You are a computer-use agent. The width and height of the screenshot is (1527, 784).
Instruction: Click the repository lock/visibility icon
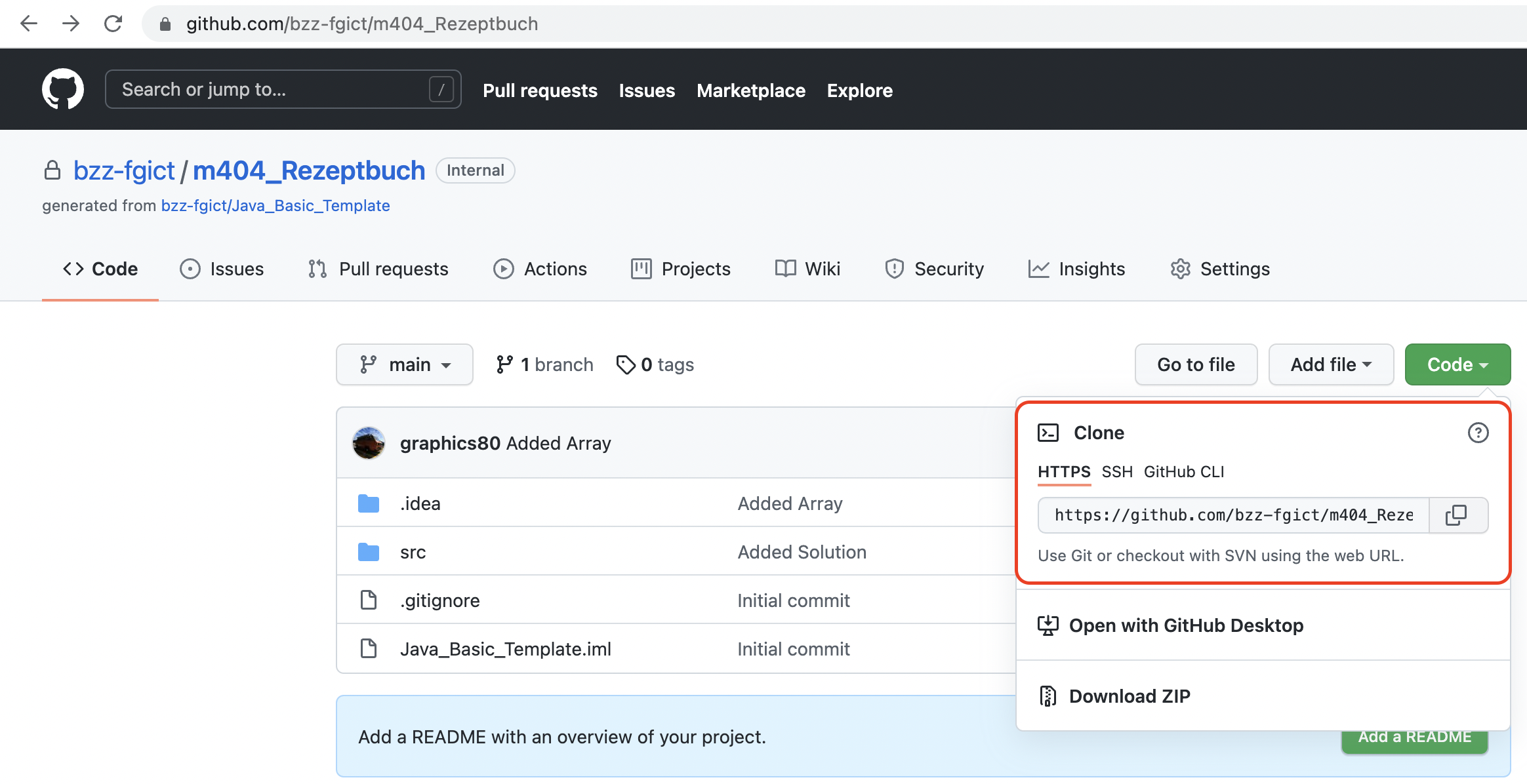coord(52,170)
